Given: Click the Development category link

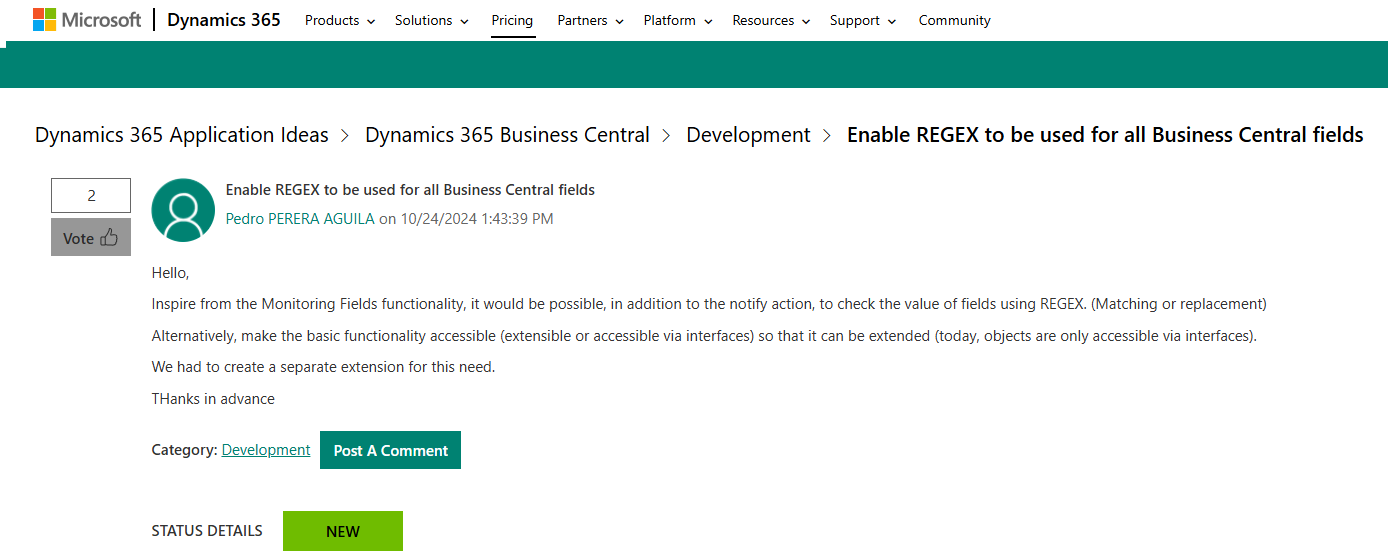Looking at the screenshot, I should click(x=266, y=450).
